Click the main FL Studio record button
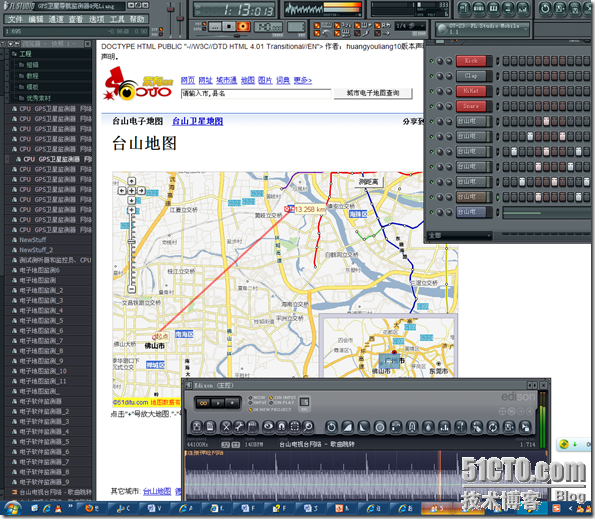Image resolution: width=595 pixels, height=519 pixels. [243, 27]
